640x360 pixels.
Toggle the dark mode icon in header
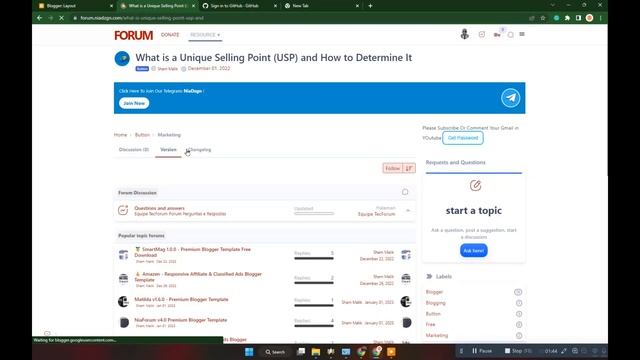[x=510, y=35]
